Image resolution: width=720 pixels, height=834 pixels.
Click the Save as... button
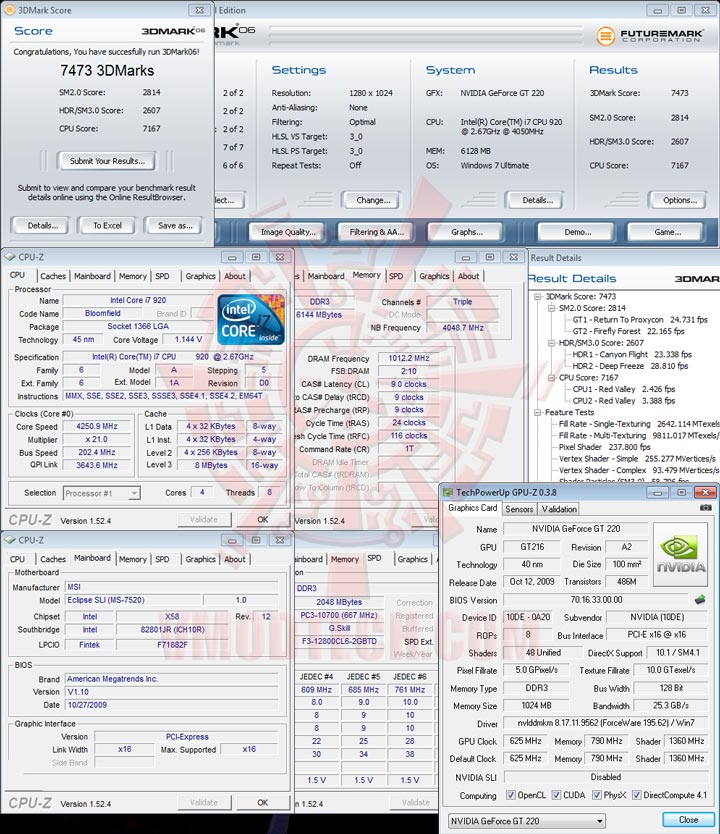174,226
